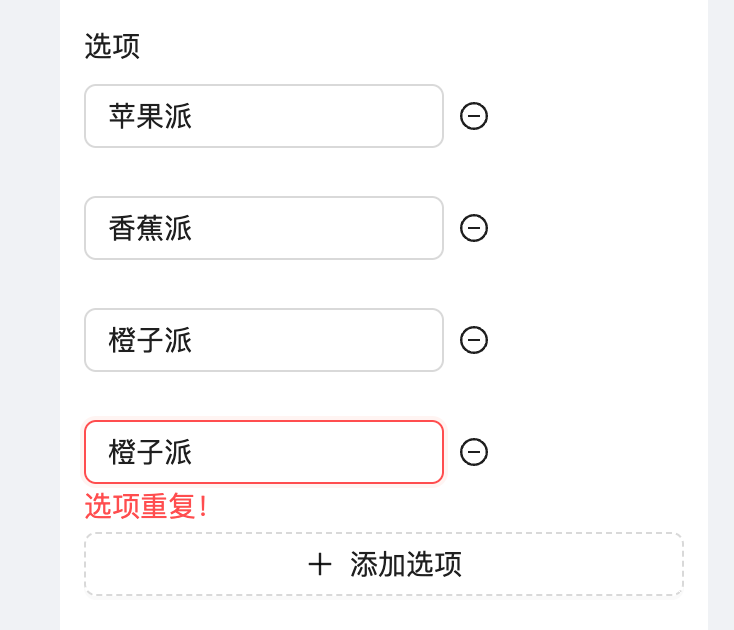Click the 香蕉派 text inside its field

tap(150, 228)
